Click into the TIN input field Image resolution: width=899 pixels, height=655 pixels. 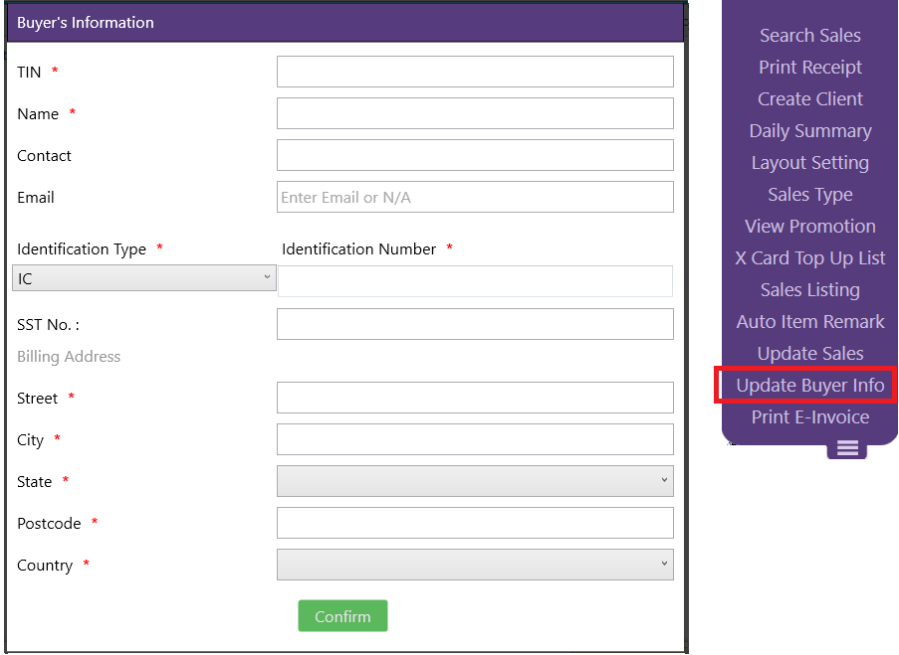click(x=474, y=72)
